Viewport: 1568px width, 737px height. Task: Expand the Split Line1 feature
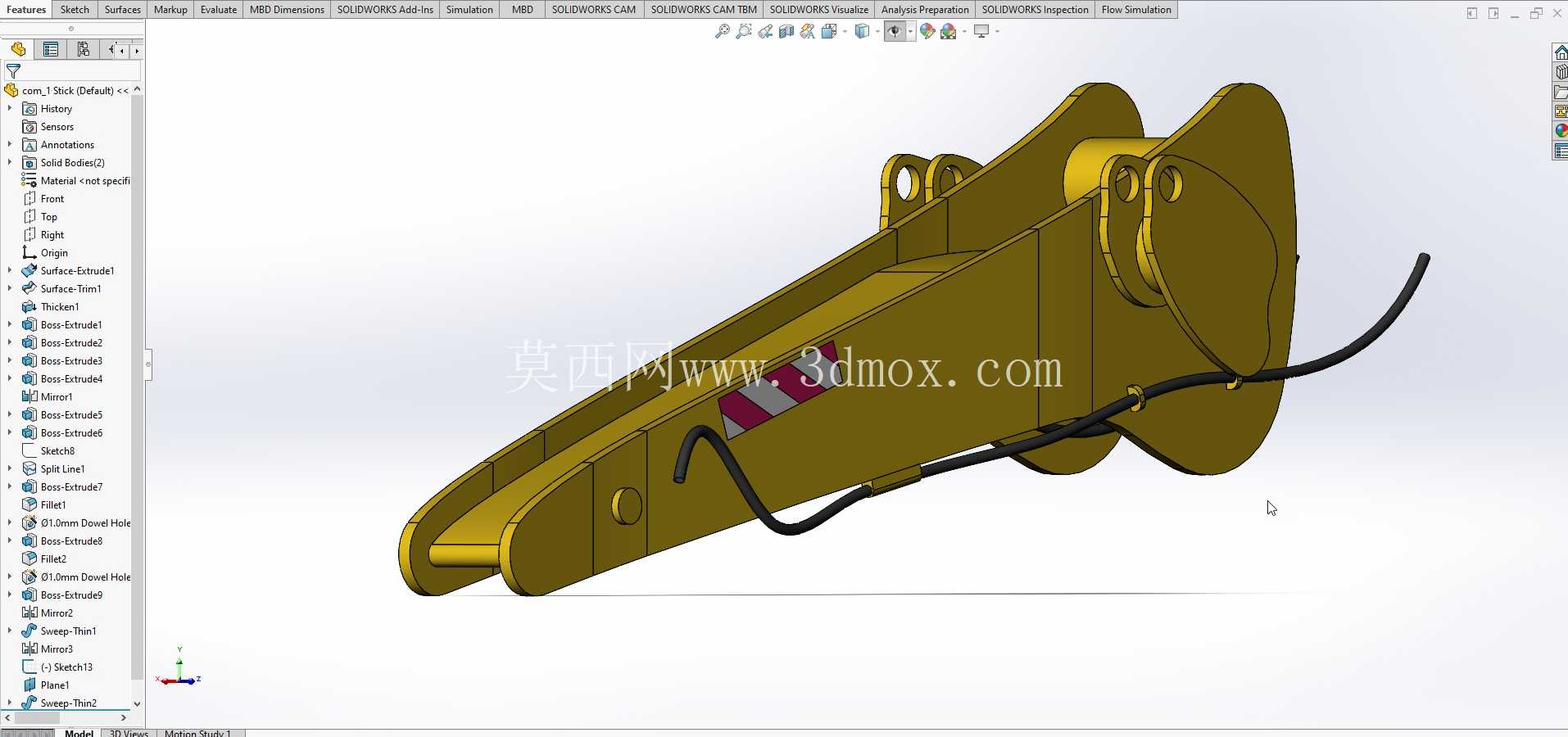tap(10, 468)
